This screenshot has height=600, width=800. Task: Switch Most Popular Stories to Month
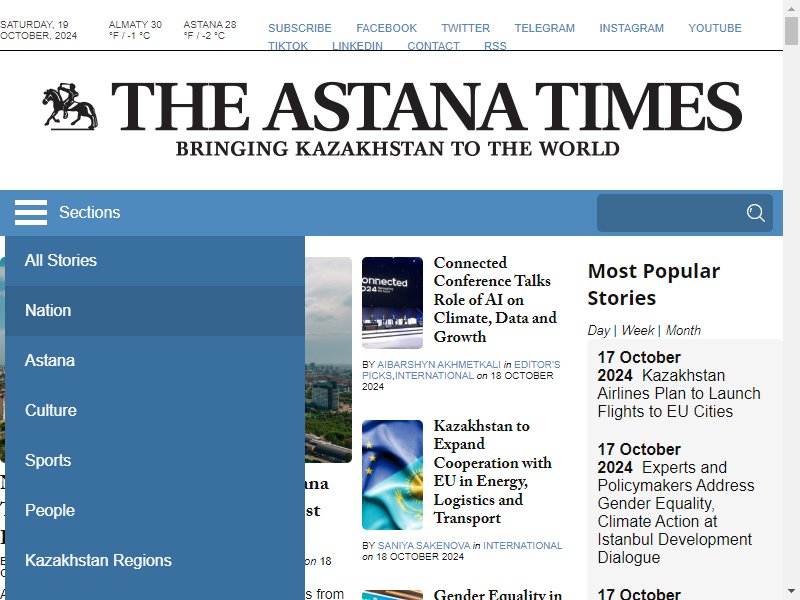click(683, 330)
